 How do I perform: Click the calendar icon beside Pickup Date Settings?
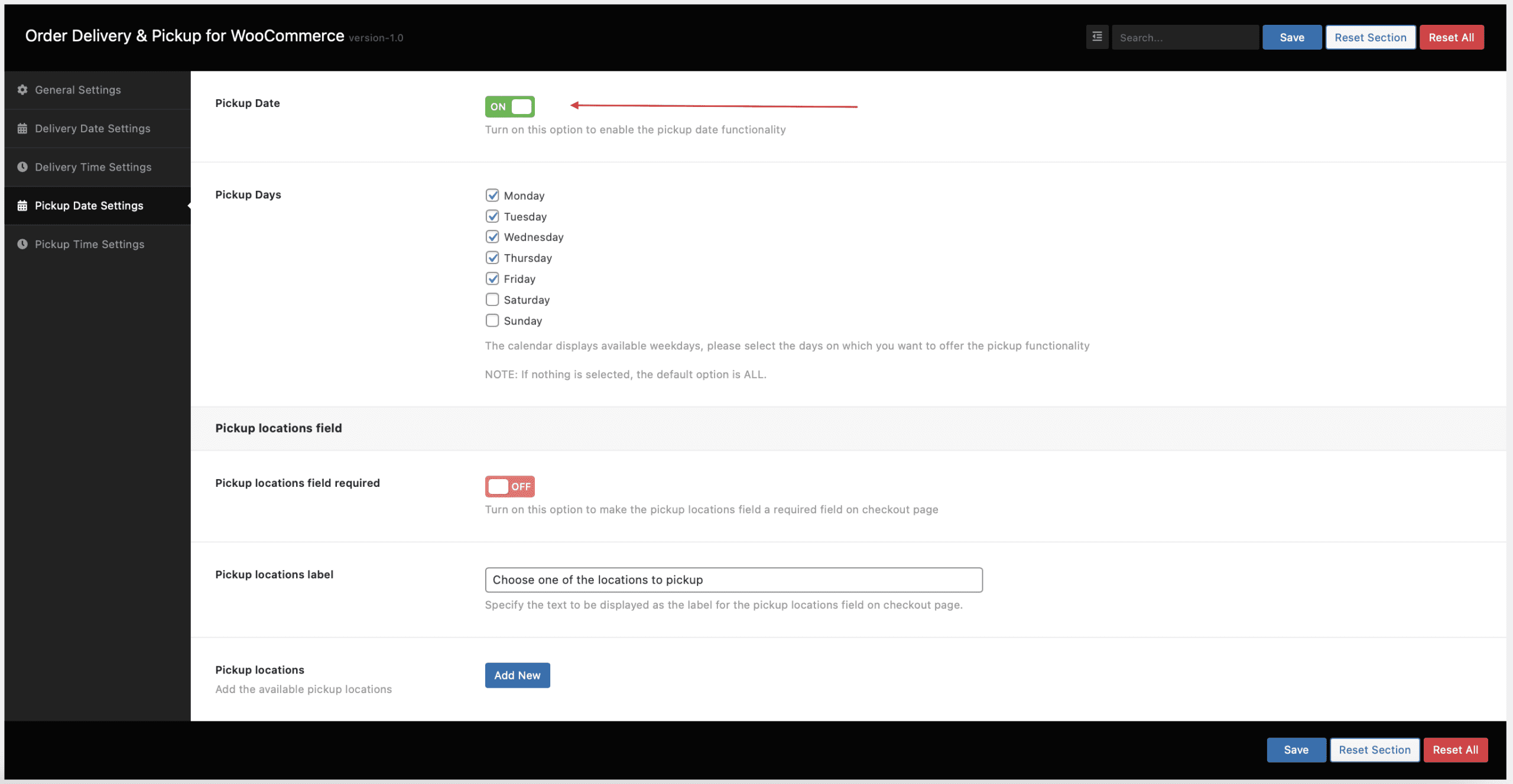coord(22,206)
